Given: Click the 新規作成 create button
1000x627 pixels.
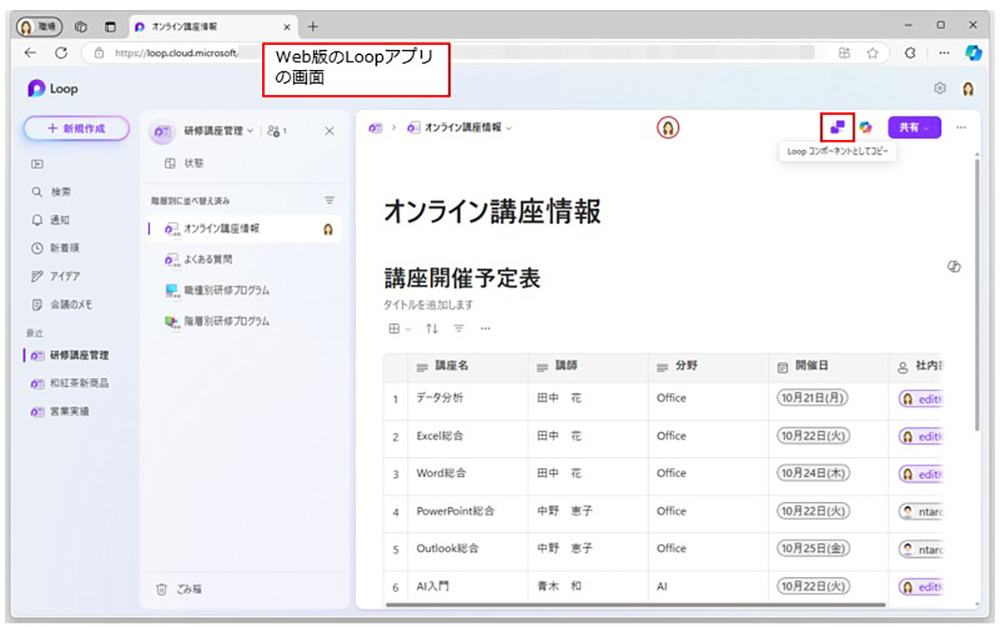Looking at the screenshot, I should coord(75,128).
